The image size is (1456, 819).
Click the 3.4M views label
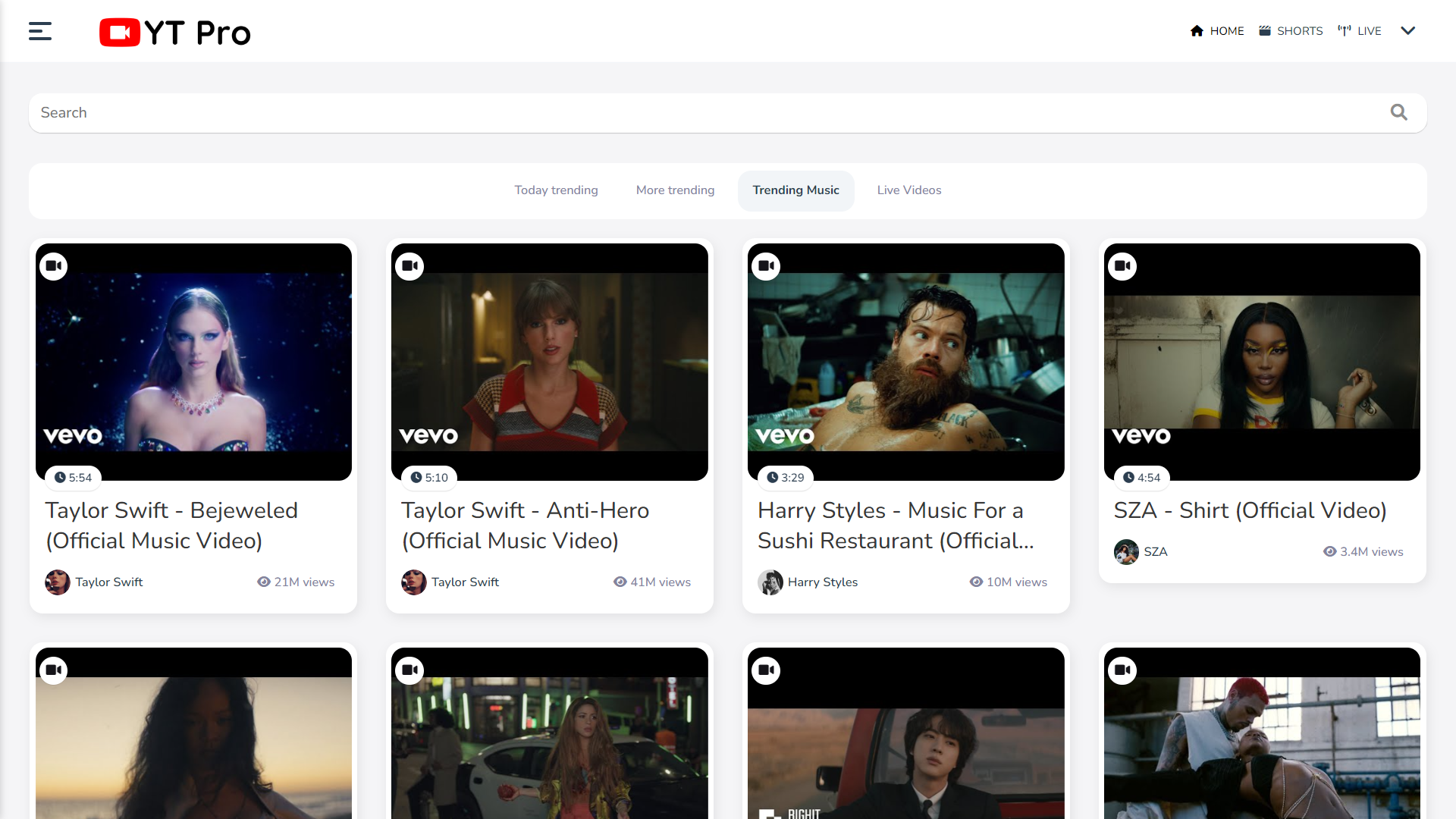click(x=1363, y=552)
